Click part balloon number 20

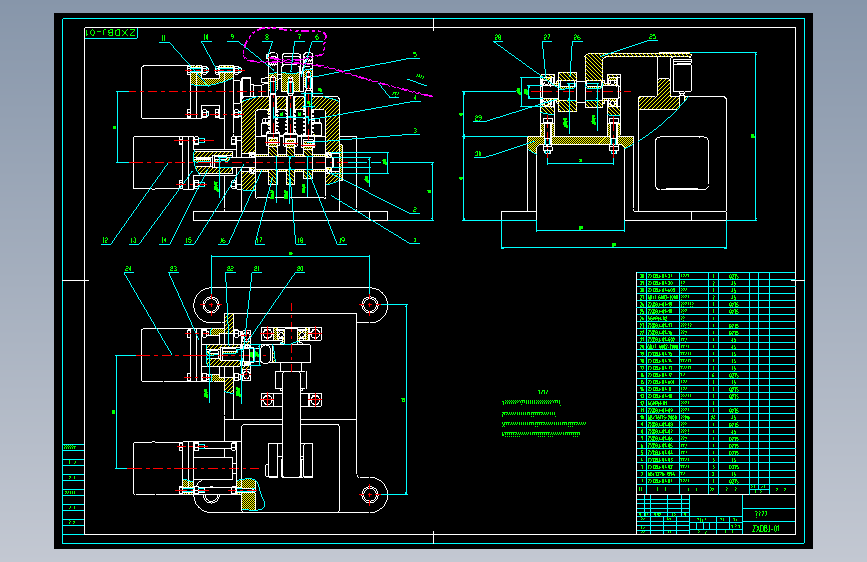pos(300,269)
